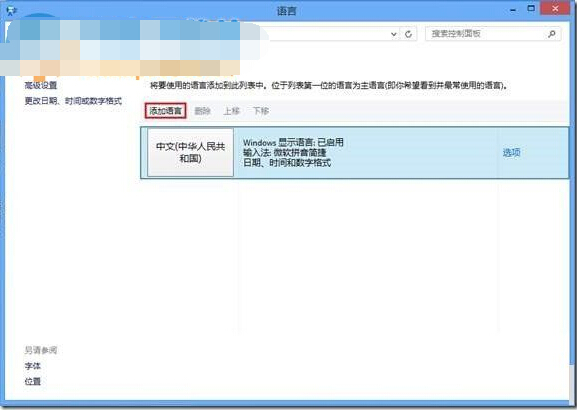Minimize the 语言 window
Screen dimensions: 577x410
[513, 10]
